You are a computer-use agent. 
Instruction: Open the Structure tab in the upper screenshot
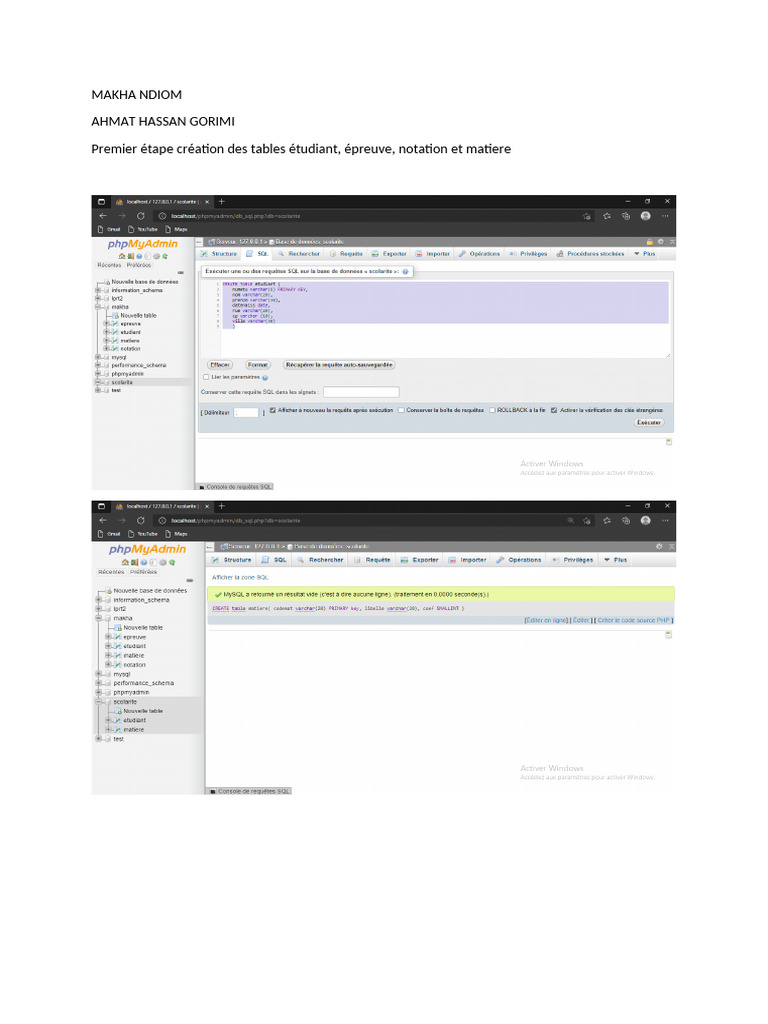[x=219, y=253]
